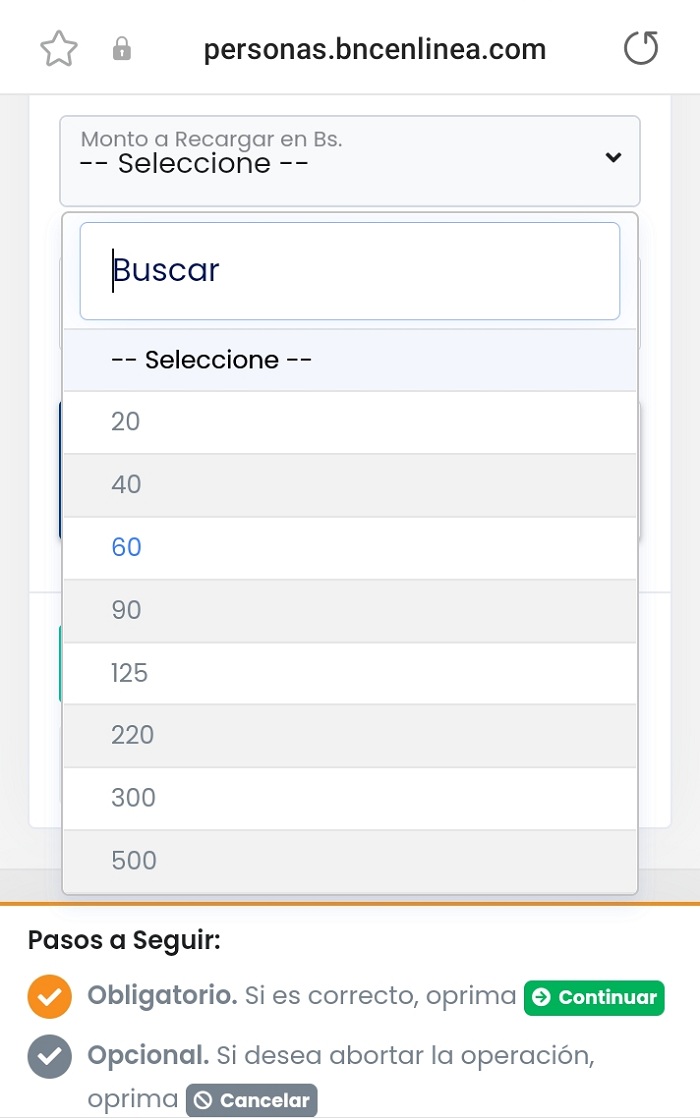This screenshot has width=700, height=1119.
Task: Choose 90 as recharge amount
Action: click(x=350, y=611)
